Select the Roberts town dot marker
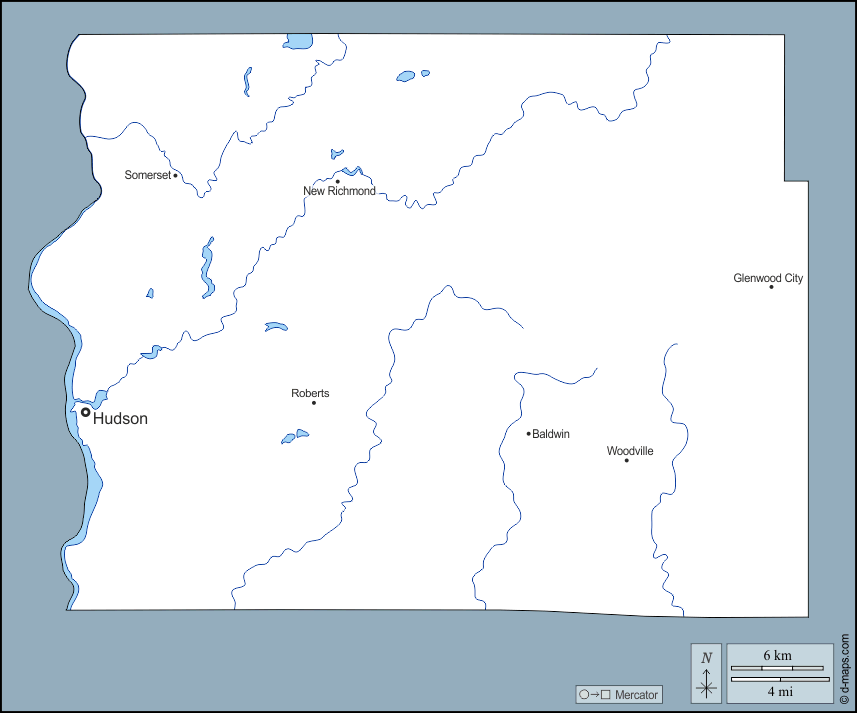Viewport: 857px width, 713px height. click(x=314, y=402)
